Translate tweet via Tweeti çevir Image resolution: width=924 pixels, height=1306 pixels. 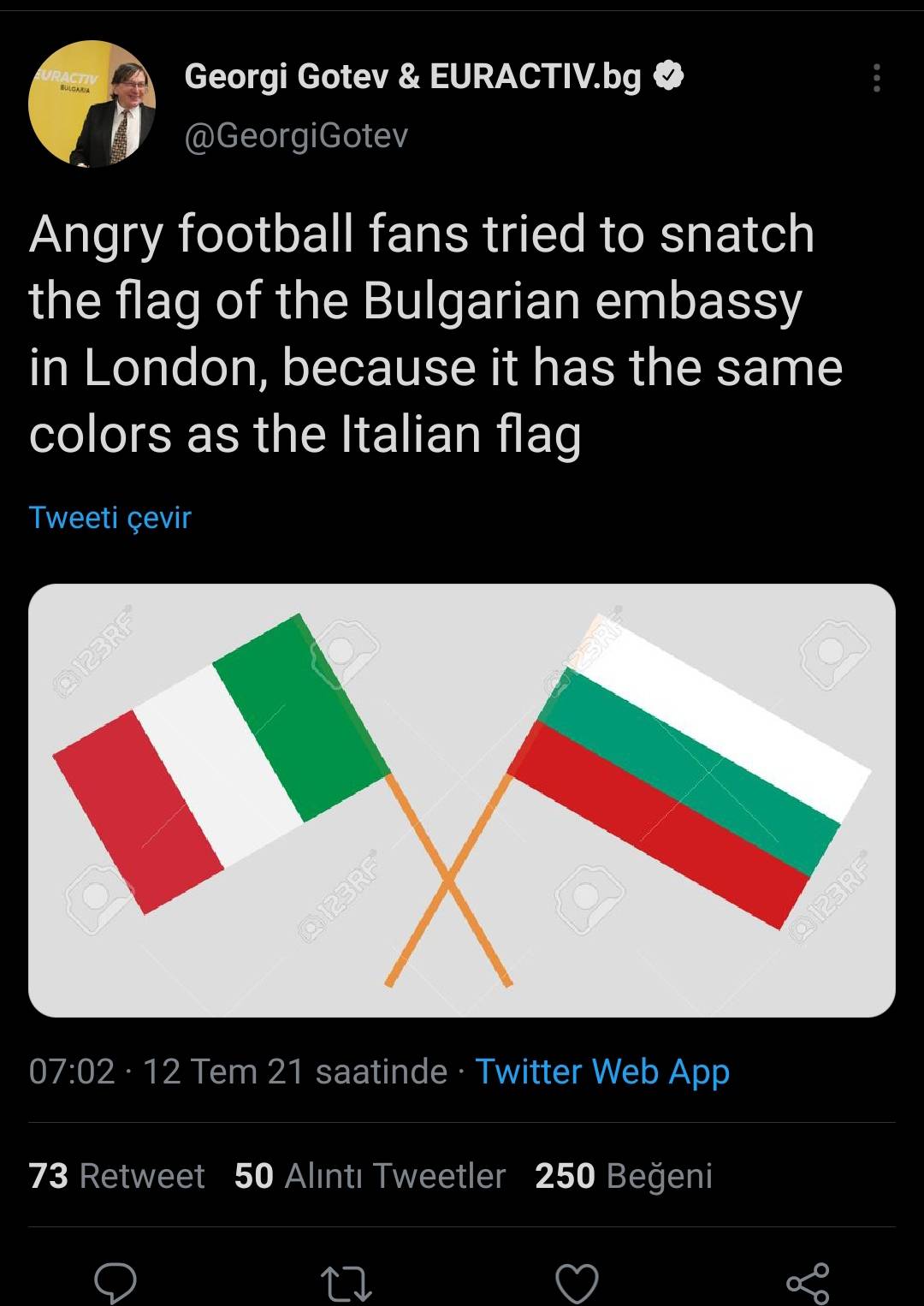click(x=110, y=517)
